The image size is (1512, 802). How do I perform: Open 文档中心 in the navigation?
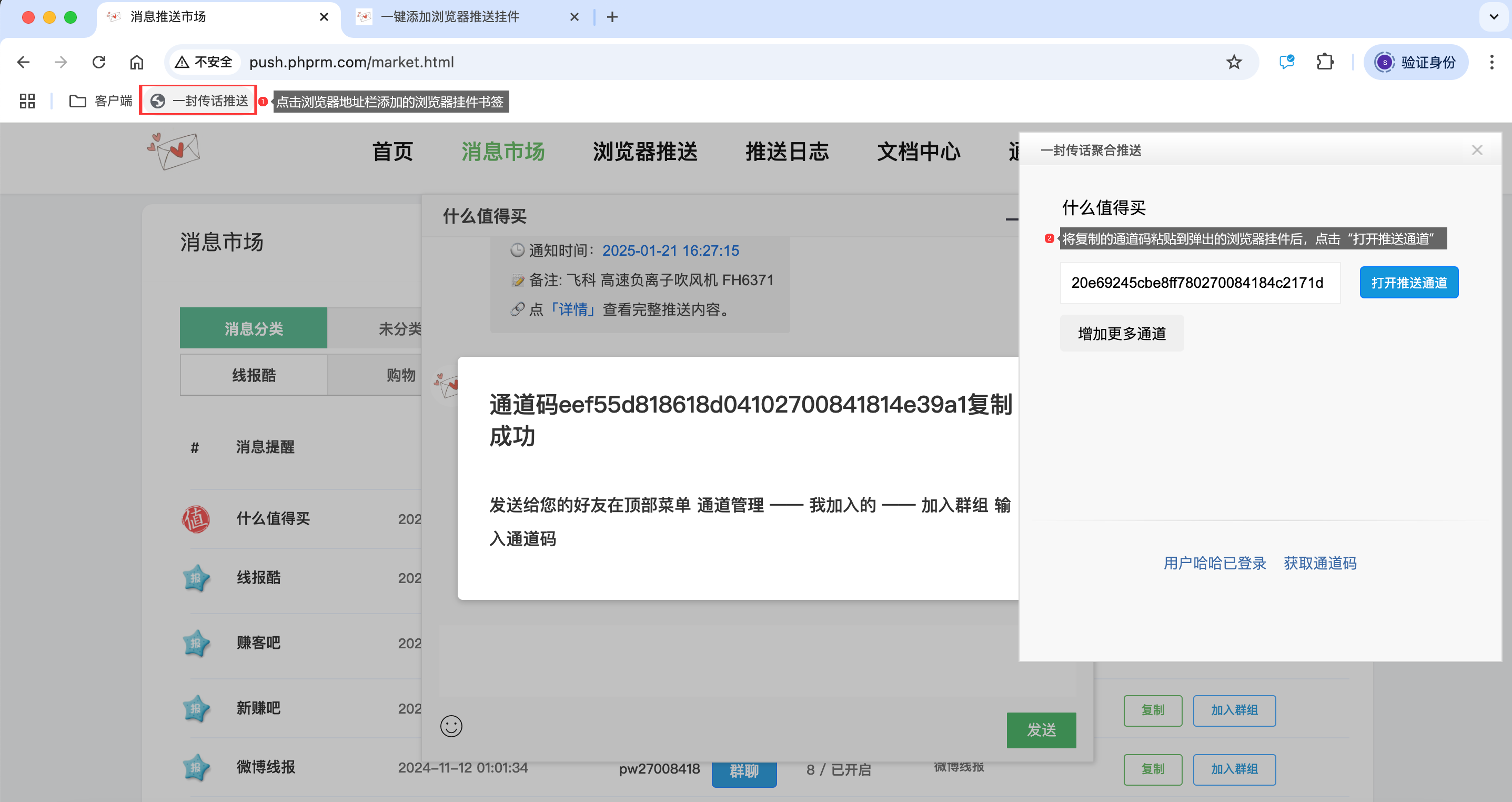[918, 152]
